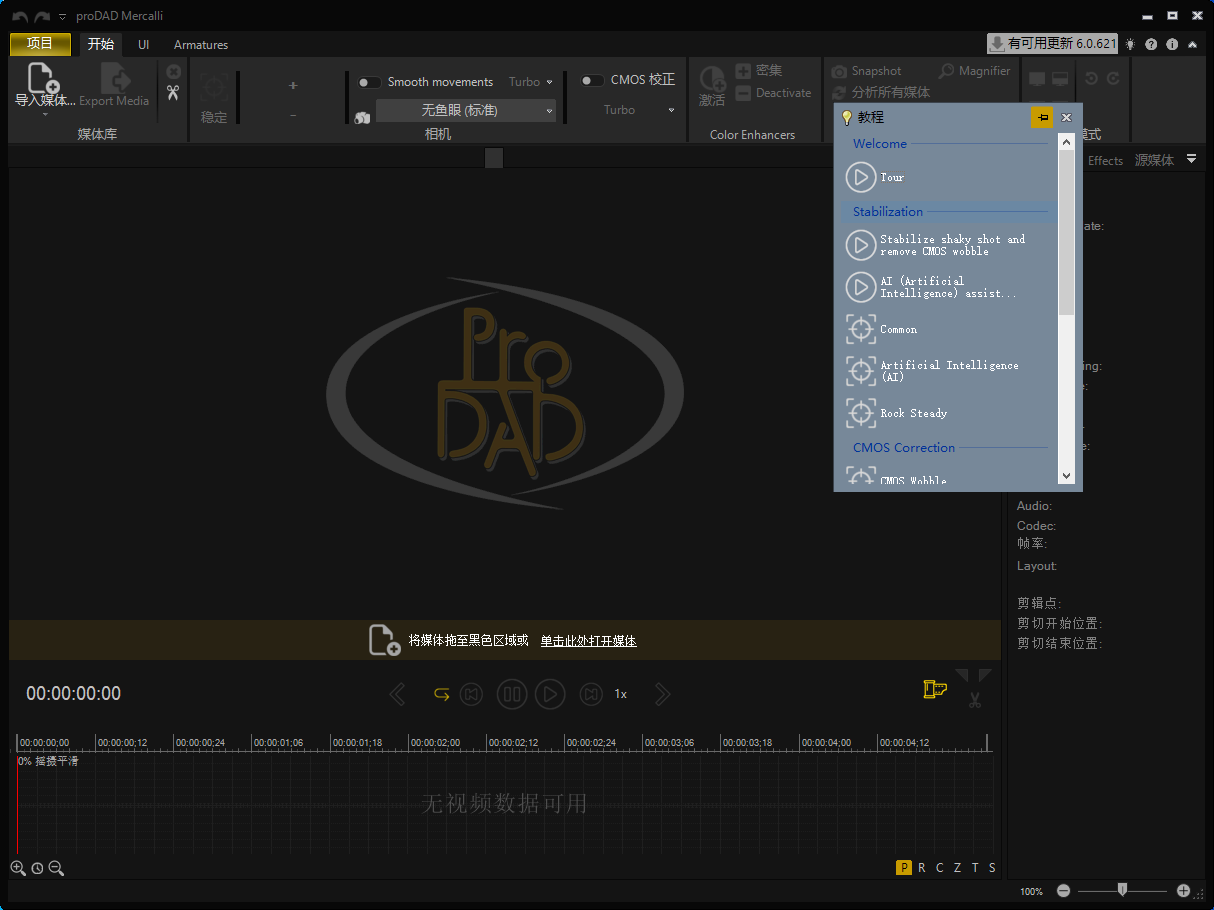1214x910 pixels.
Task: Expand the Turbo dropdown beside Smooth movements
Action: (x=530, y=82)
